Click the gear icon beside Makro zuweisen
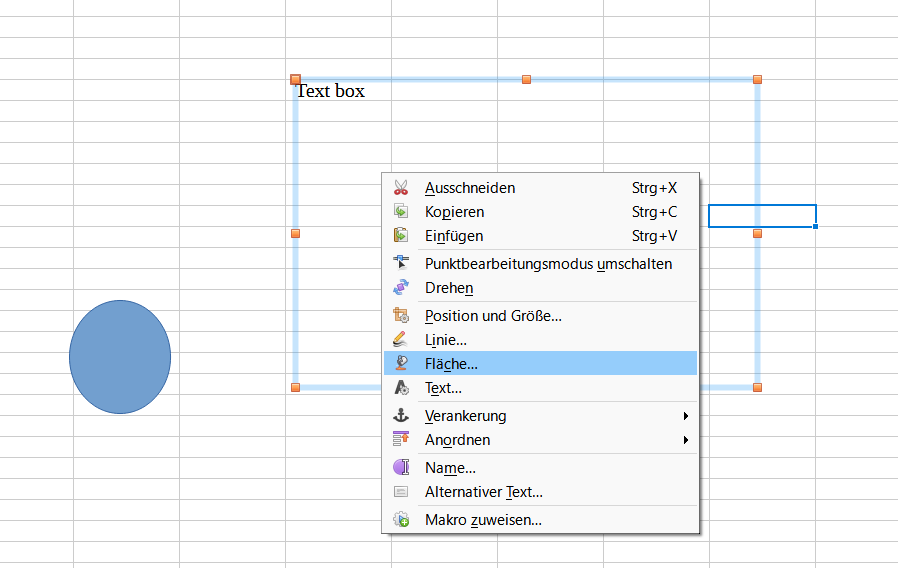Image resolution: width=898 pixels, height=568 pixels. pyautogui.click(x=401, y=519)
